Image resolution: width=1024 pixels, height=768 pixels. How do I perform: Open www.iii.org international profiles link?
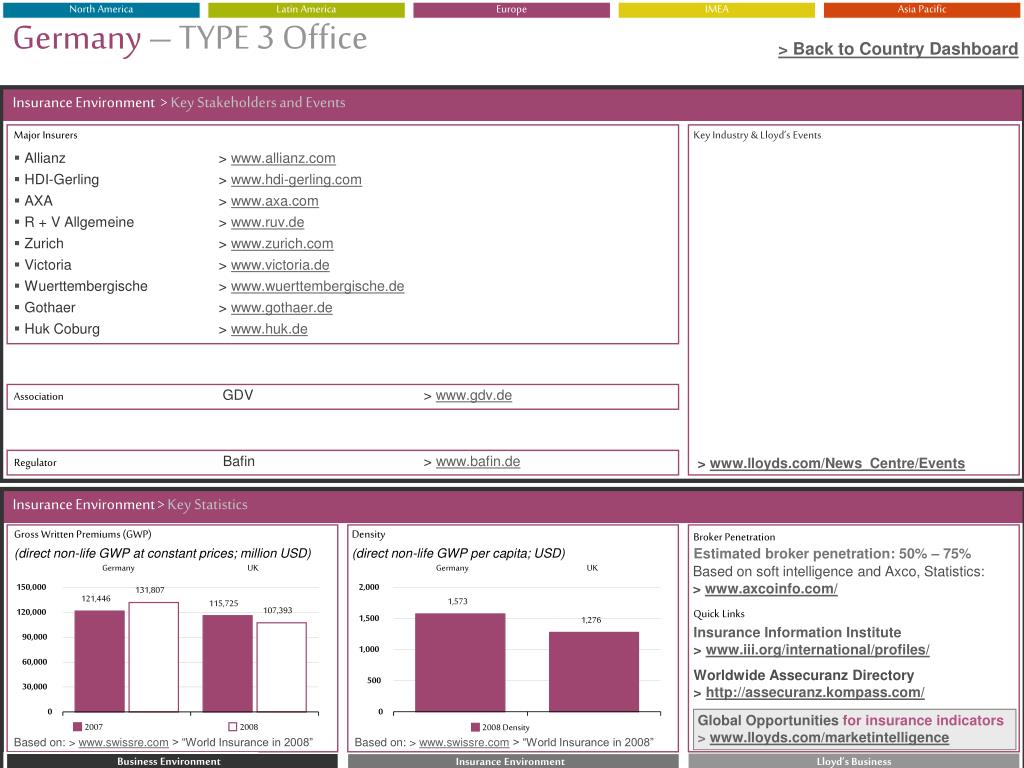tap(818, 650)
